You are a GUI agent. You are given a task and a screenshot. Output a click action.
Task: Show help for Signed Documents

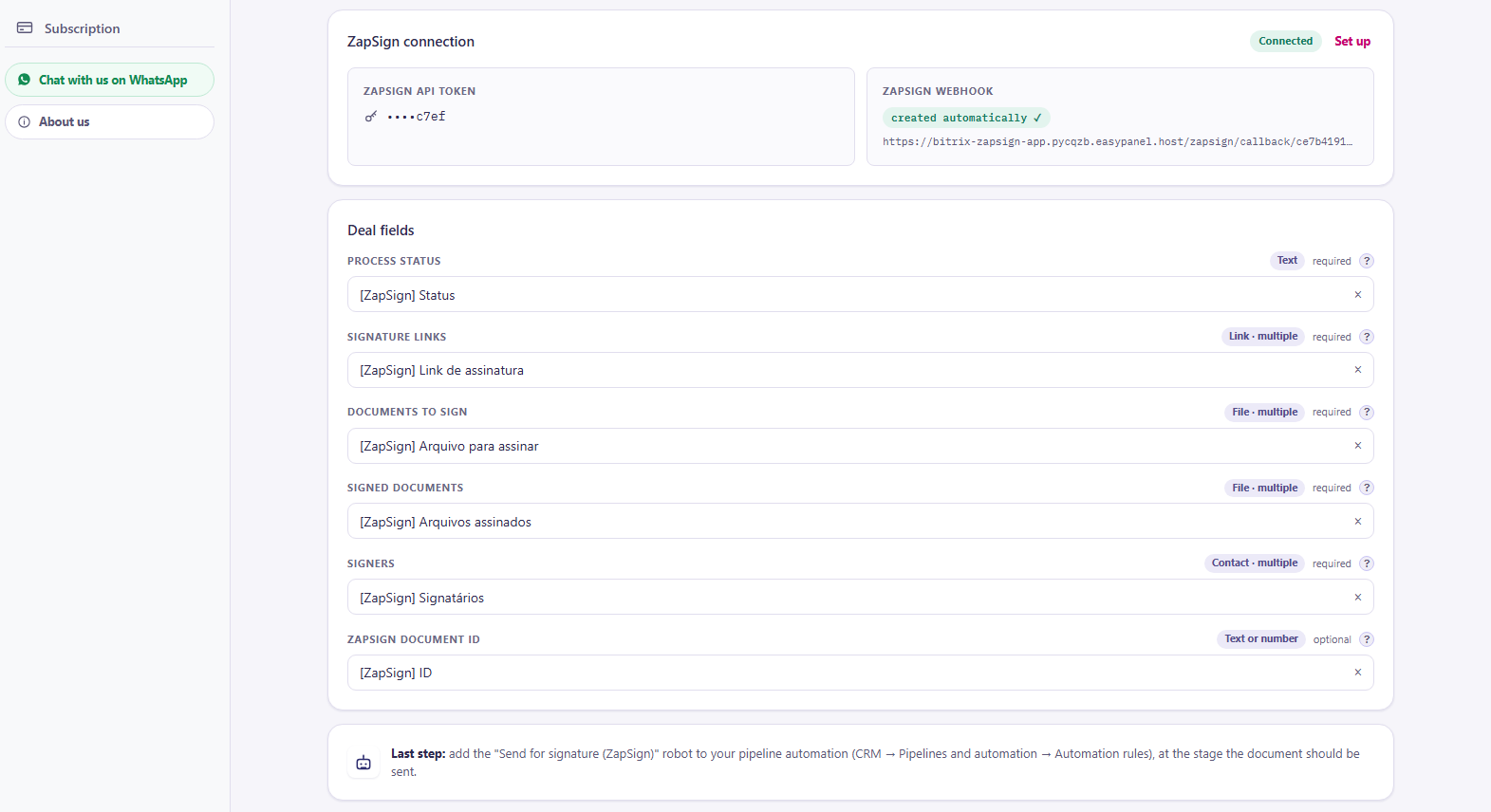(x=1367, y=488)
